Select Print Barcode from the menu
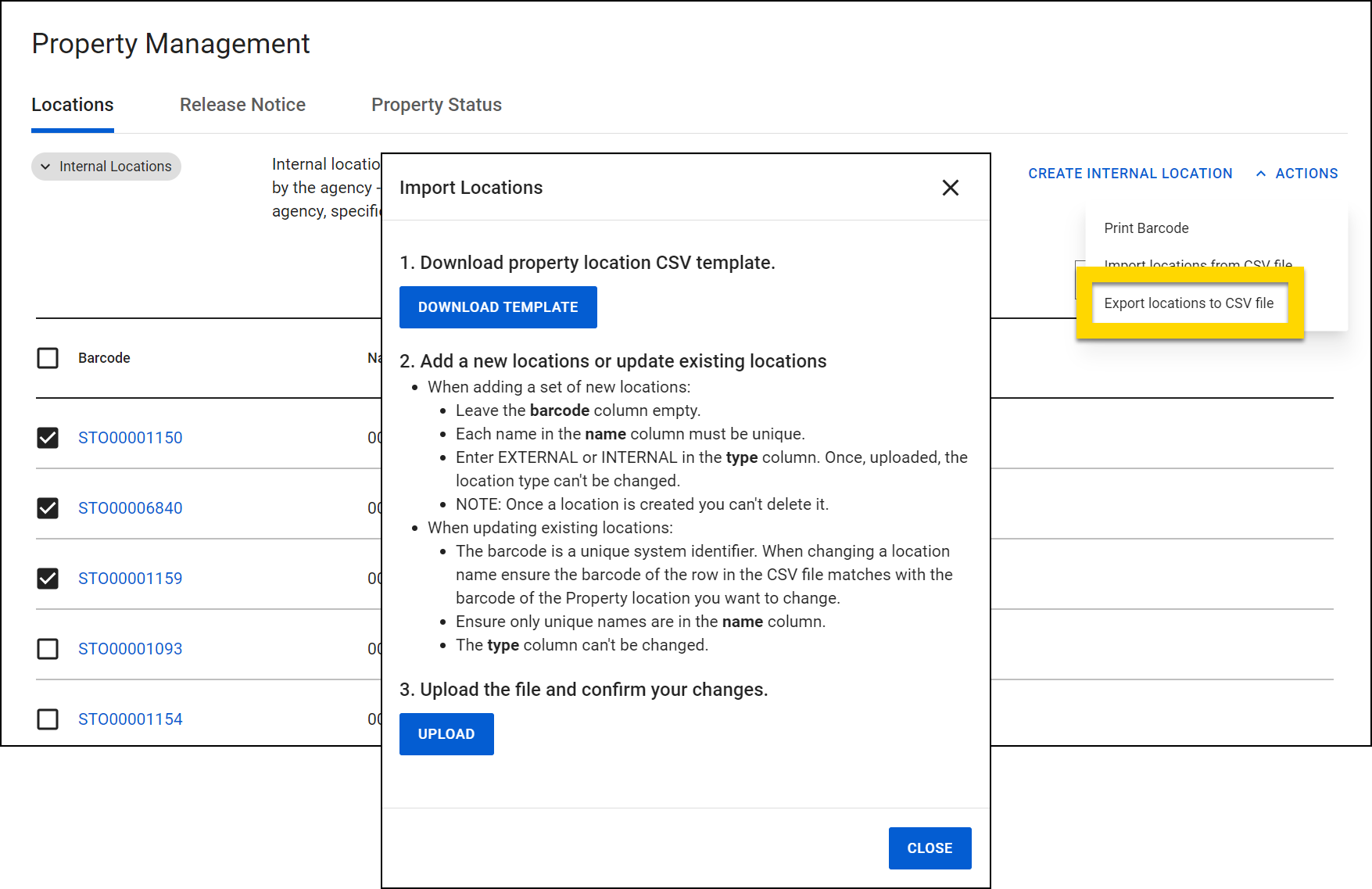This screenshot has height=889, width=1372. 1146,228
